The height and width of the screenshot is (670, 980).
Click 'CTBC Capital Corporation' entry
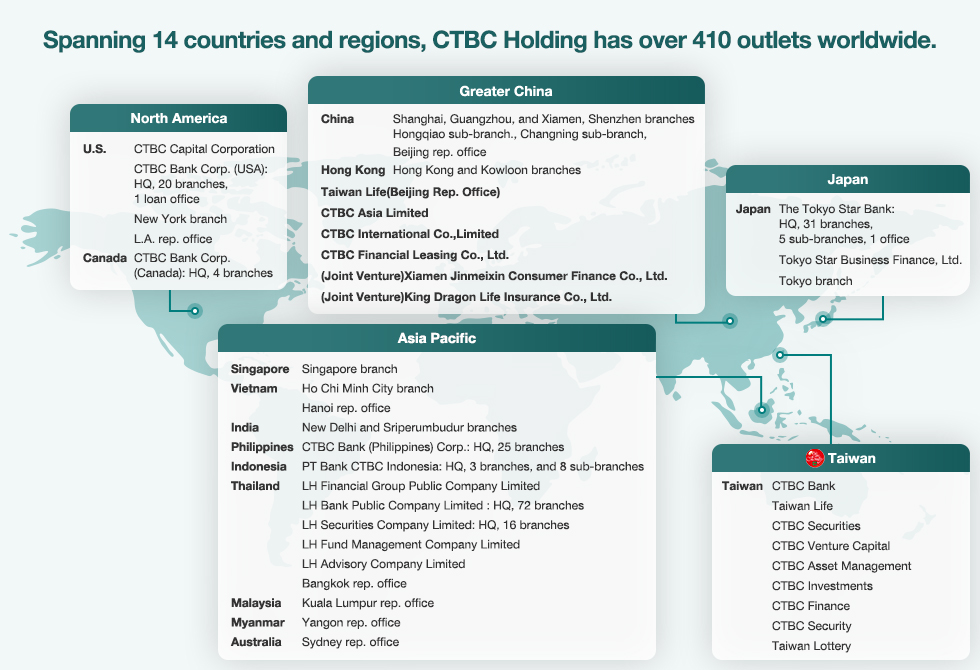tap(204, 149)
